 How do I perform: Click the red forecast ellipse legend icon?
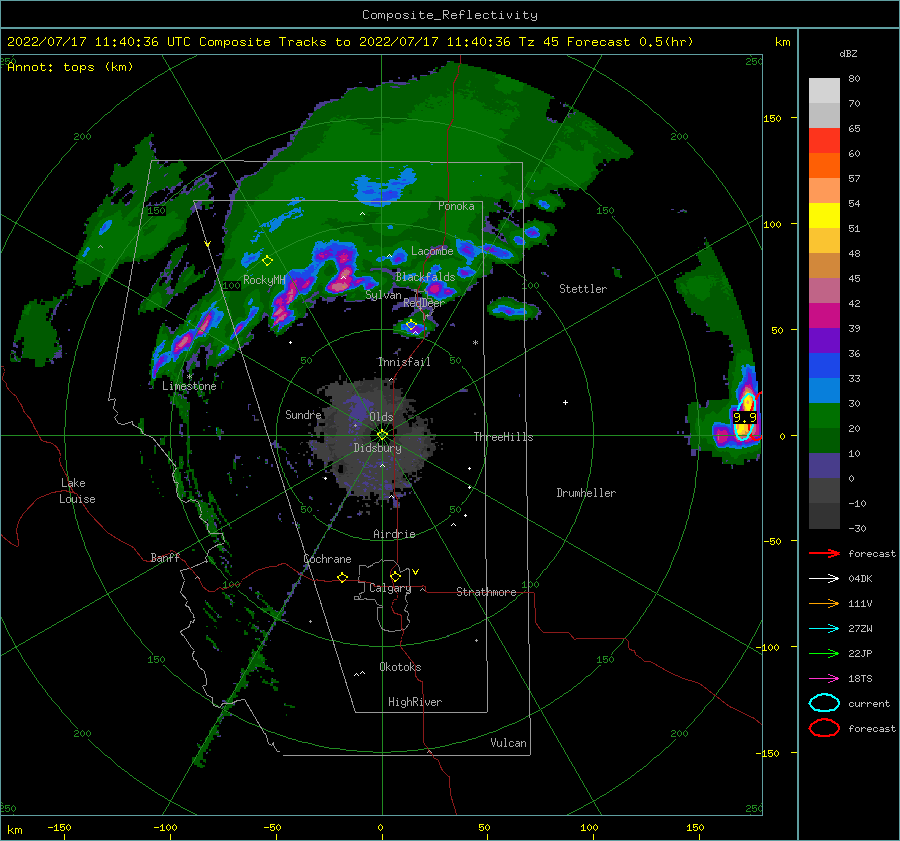(x=824, y=728)
